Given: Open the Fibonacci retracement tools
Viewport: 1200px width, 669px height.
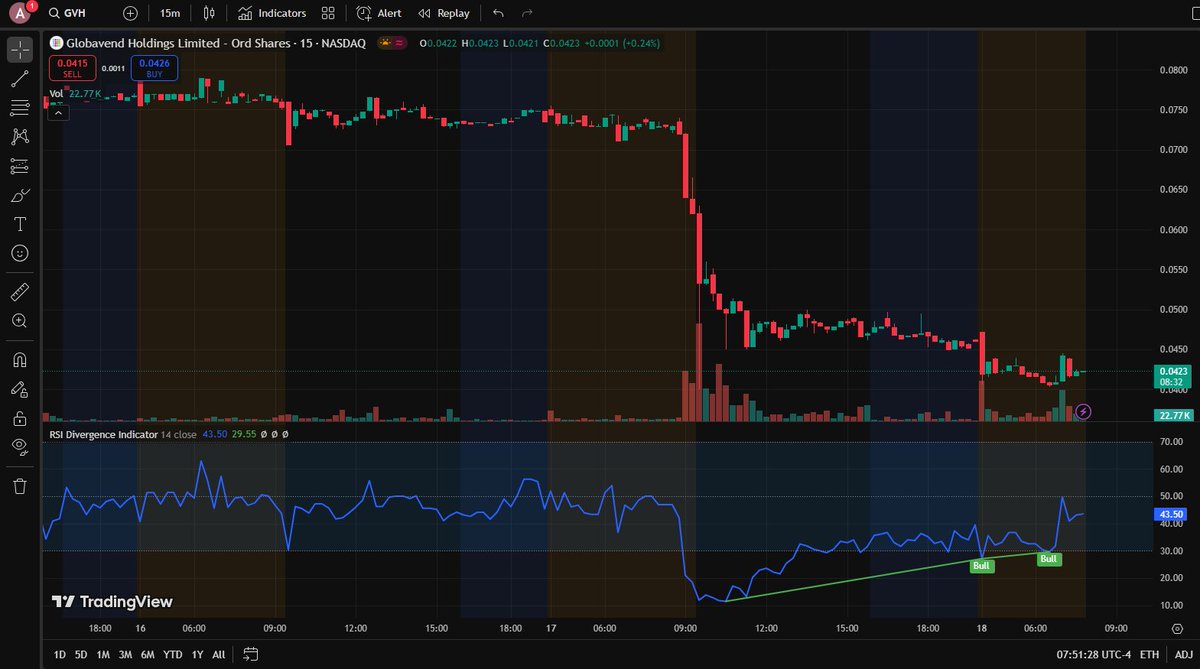Looking at the screenshot, I should click(20, 107).
